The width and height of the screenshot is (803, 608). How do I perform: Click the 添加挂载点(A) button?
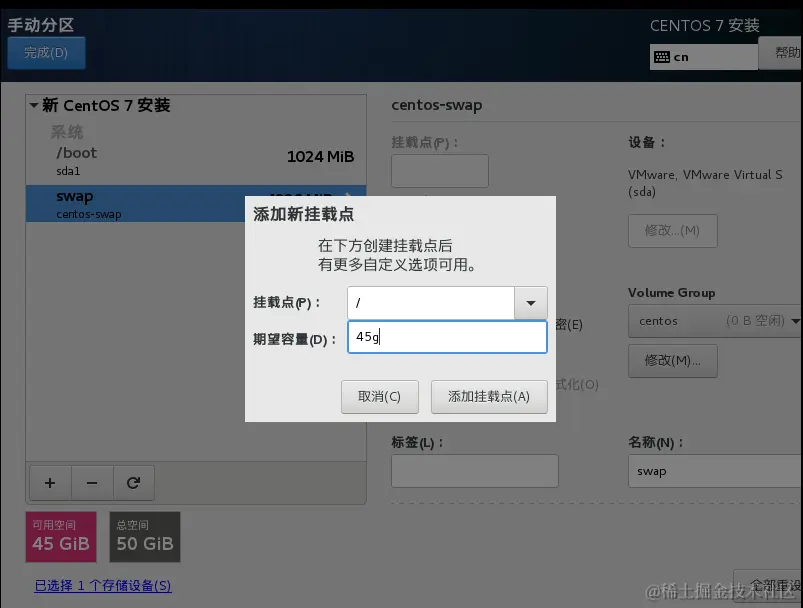pyautogui.click(x=489, y=396)
